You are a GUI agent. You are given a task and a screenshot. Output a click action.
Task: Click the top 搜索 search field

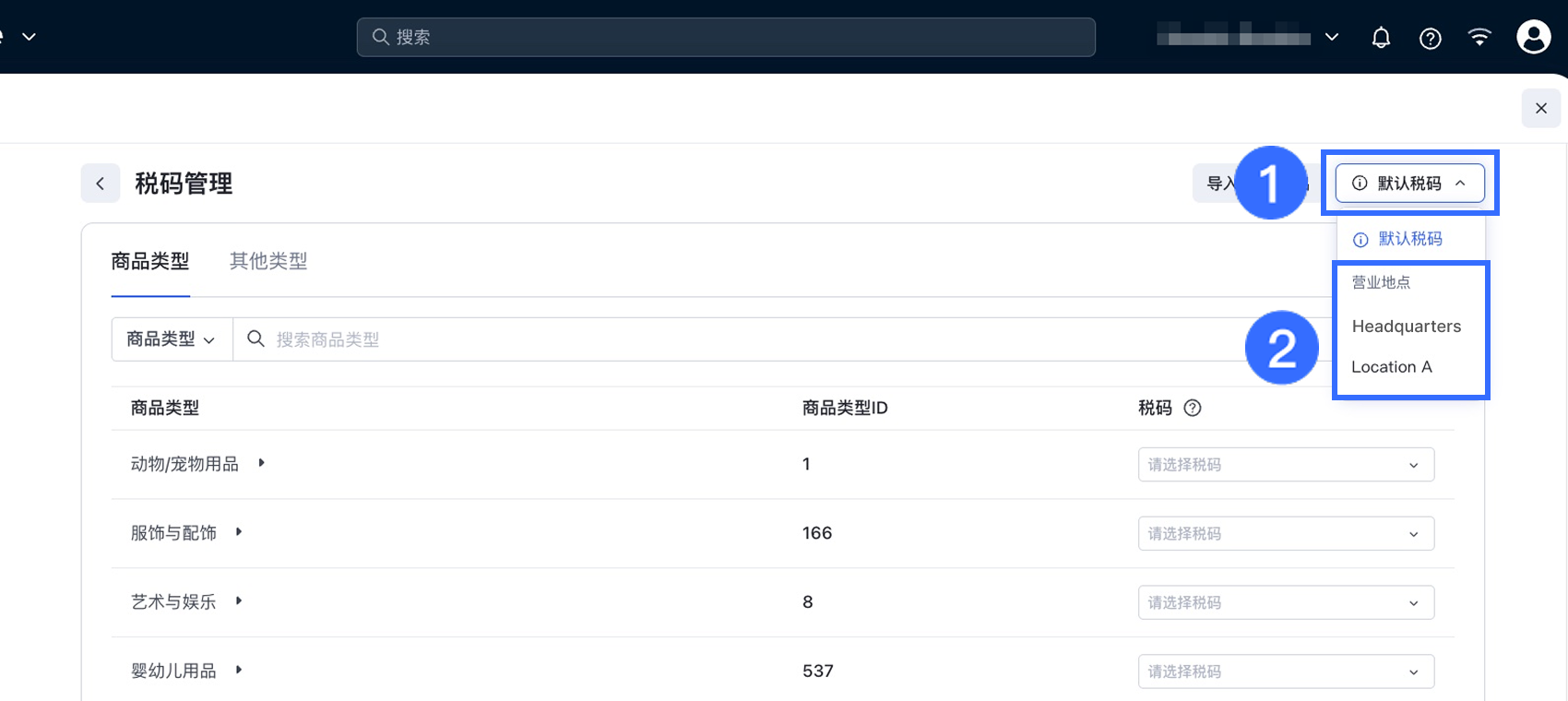[726, 37]
